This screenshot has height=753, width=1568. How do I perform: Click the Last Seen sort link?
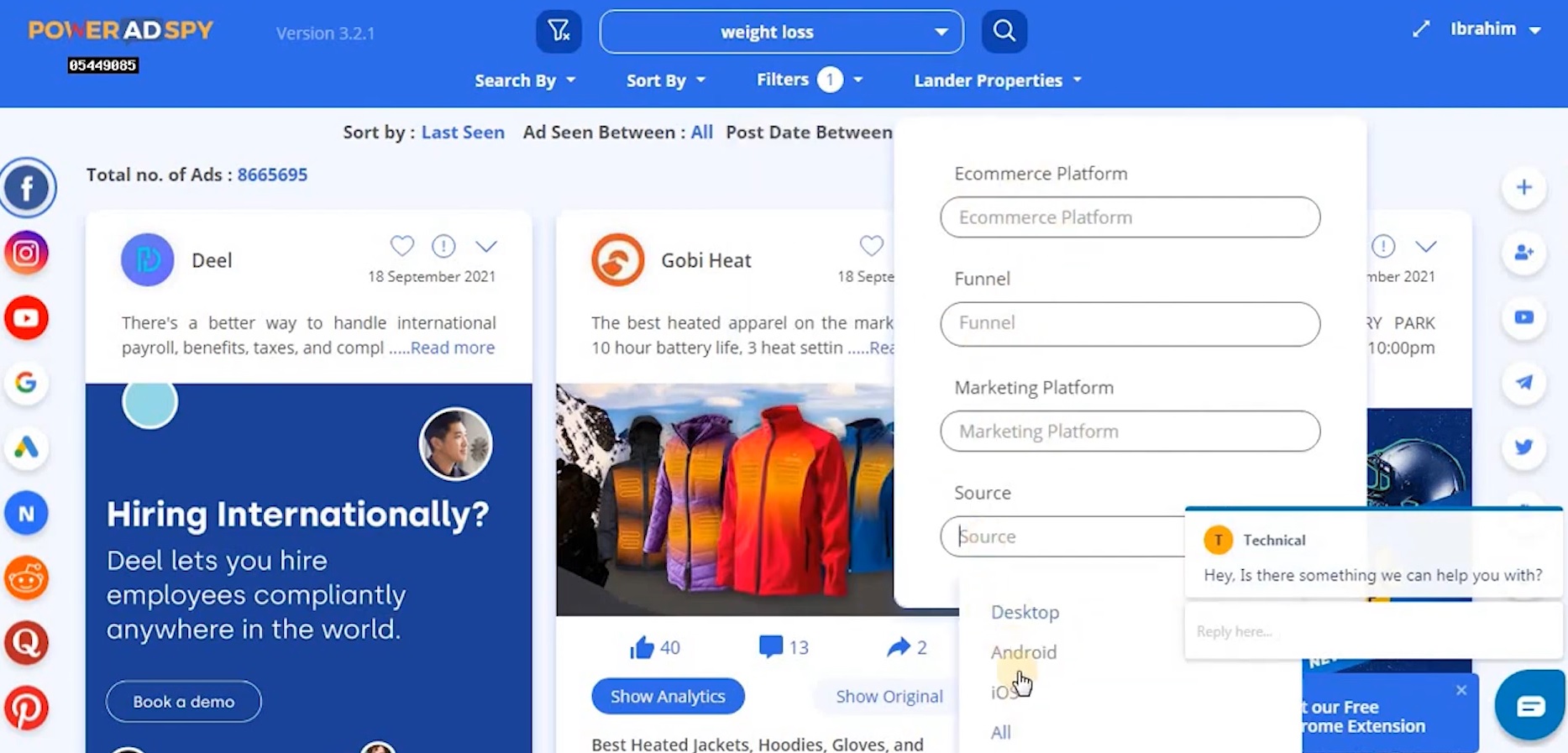pyautogui.click(x=463, y=133)
